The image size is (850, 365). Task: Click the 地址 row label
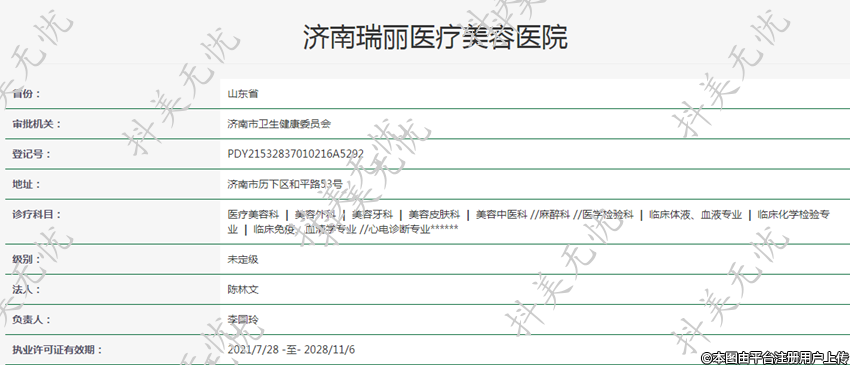pyautogui.click(x=27, y=184)
